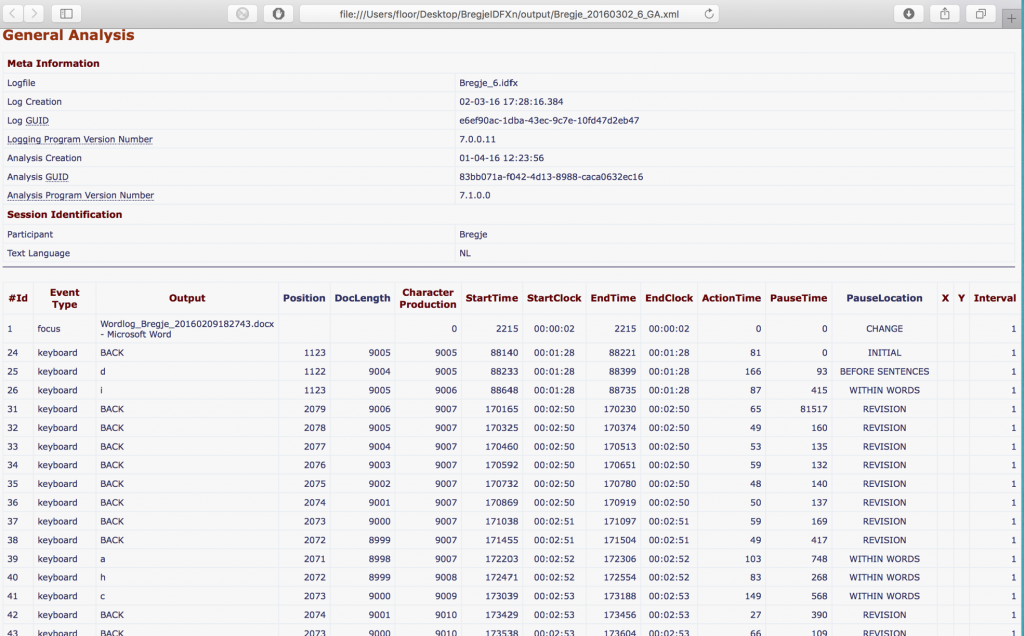This screenshot has height=636, width=1024.
Task: Click the StartTime column header
Action: (x=491, y=298)
